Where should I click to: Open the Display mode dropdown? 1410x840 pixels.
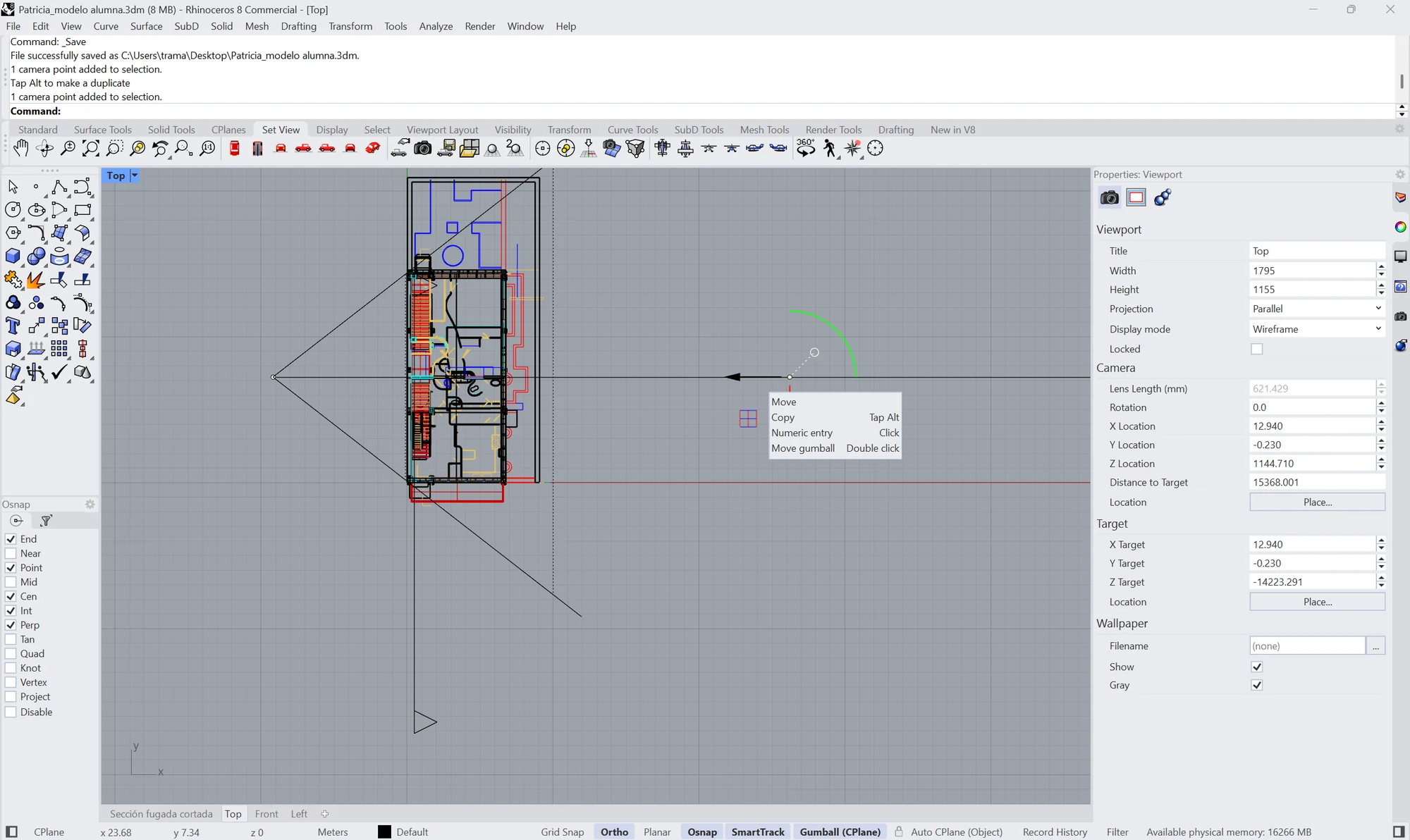pos(1317,329)
